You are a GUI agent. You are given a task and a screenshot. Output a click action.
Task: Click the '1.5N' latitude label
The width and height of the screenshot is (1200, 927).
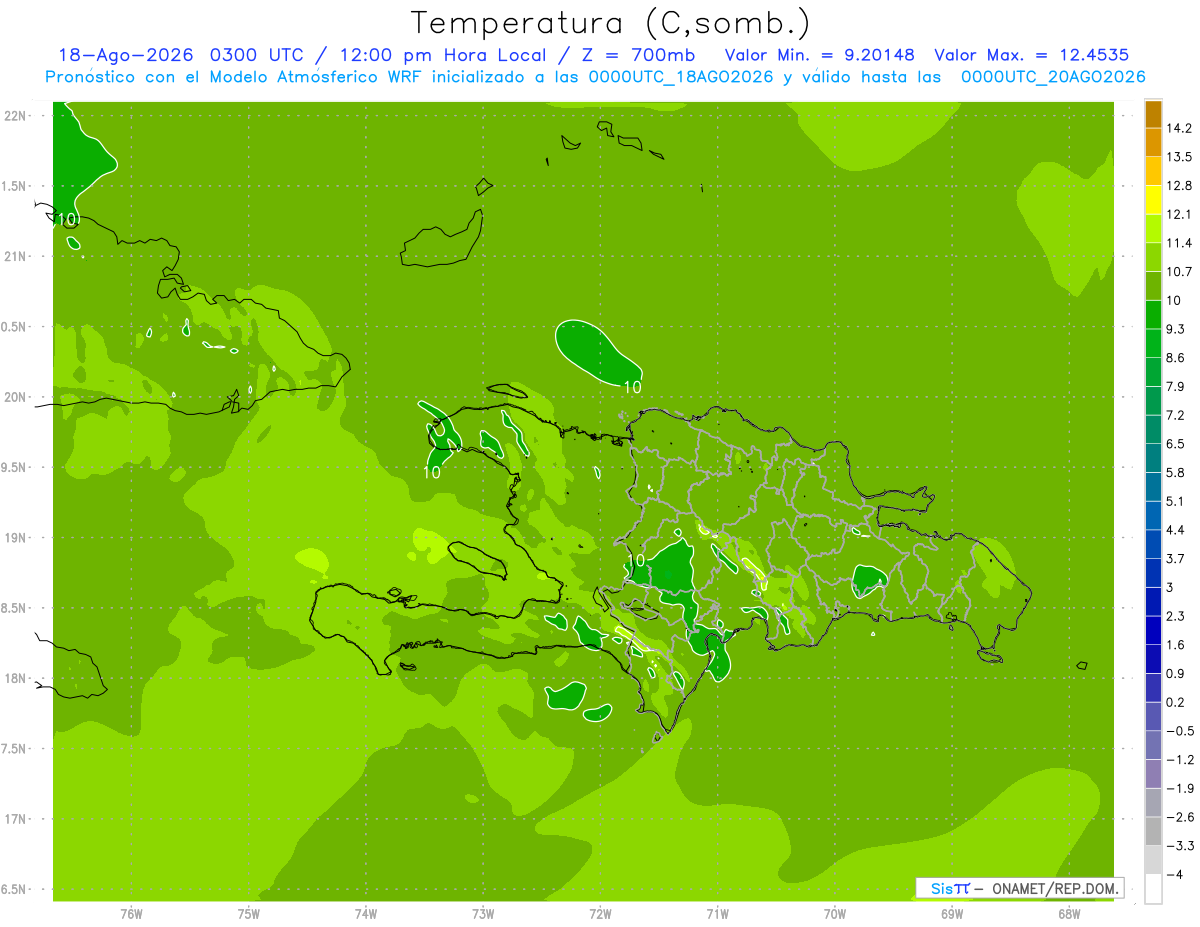pyautogui.click(x=14, y=186)
